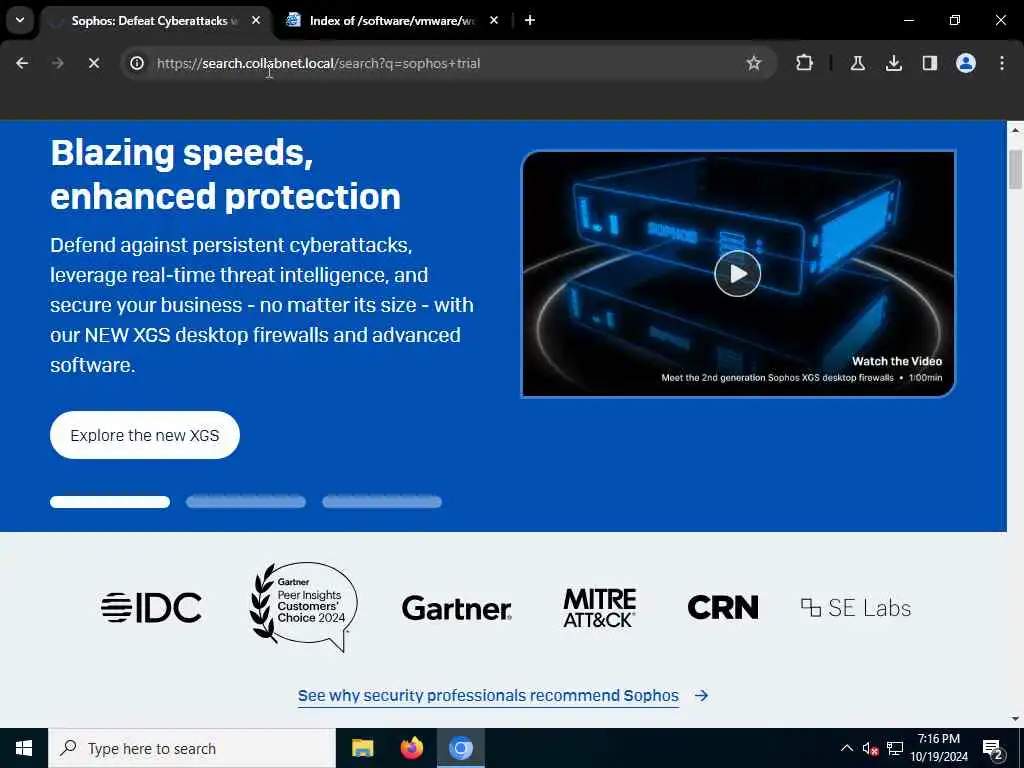1024x768 pixels.
Task: Open the network tray icon
Action: tap(895, 748)
